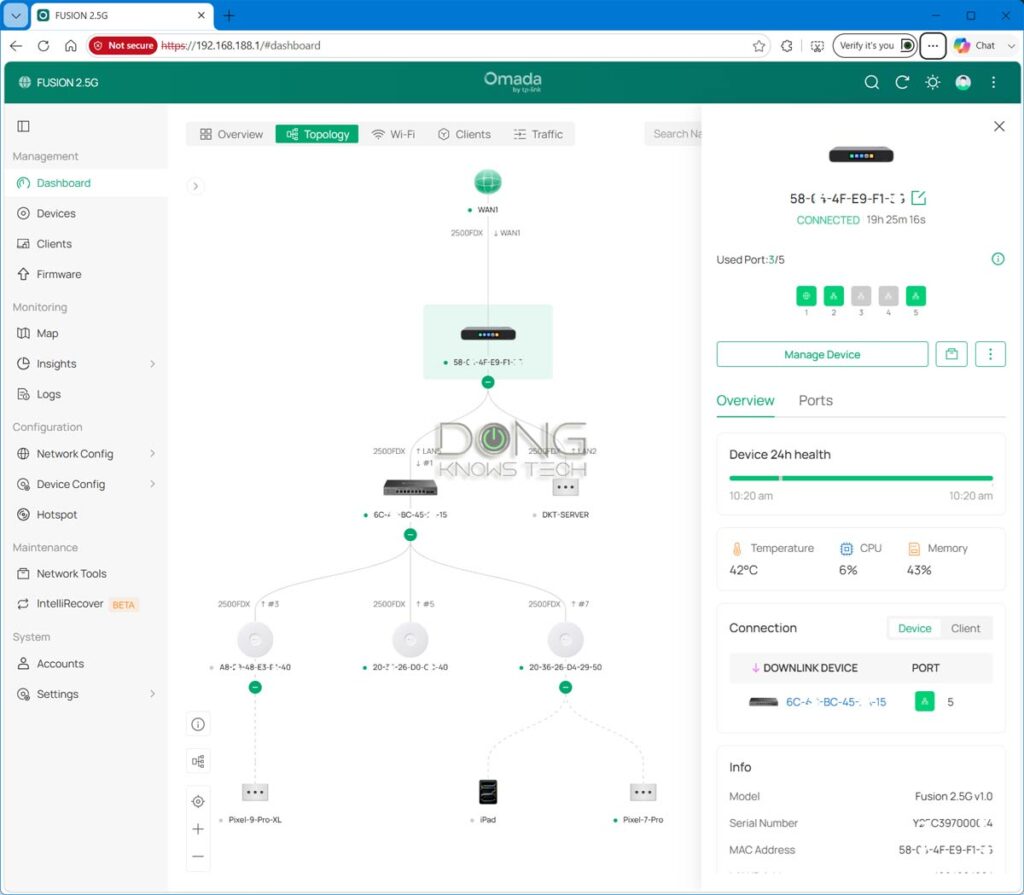
Task: Zoom in topology with plus button
Action: point(198,829)
